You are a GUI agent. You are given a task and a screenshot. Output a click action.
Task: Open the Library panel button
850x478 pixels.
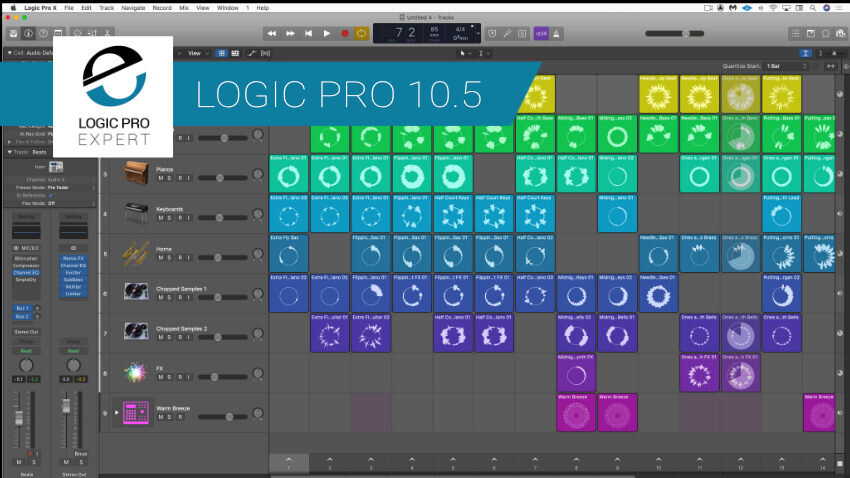[13, 34]
